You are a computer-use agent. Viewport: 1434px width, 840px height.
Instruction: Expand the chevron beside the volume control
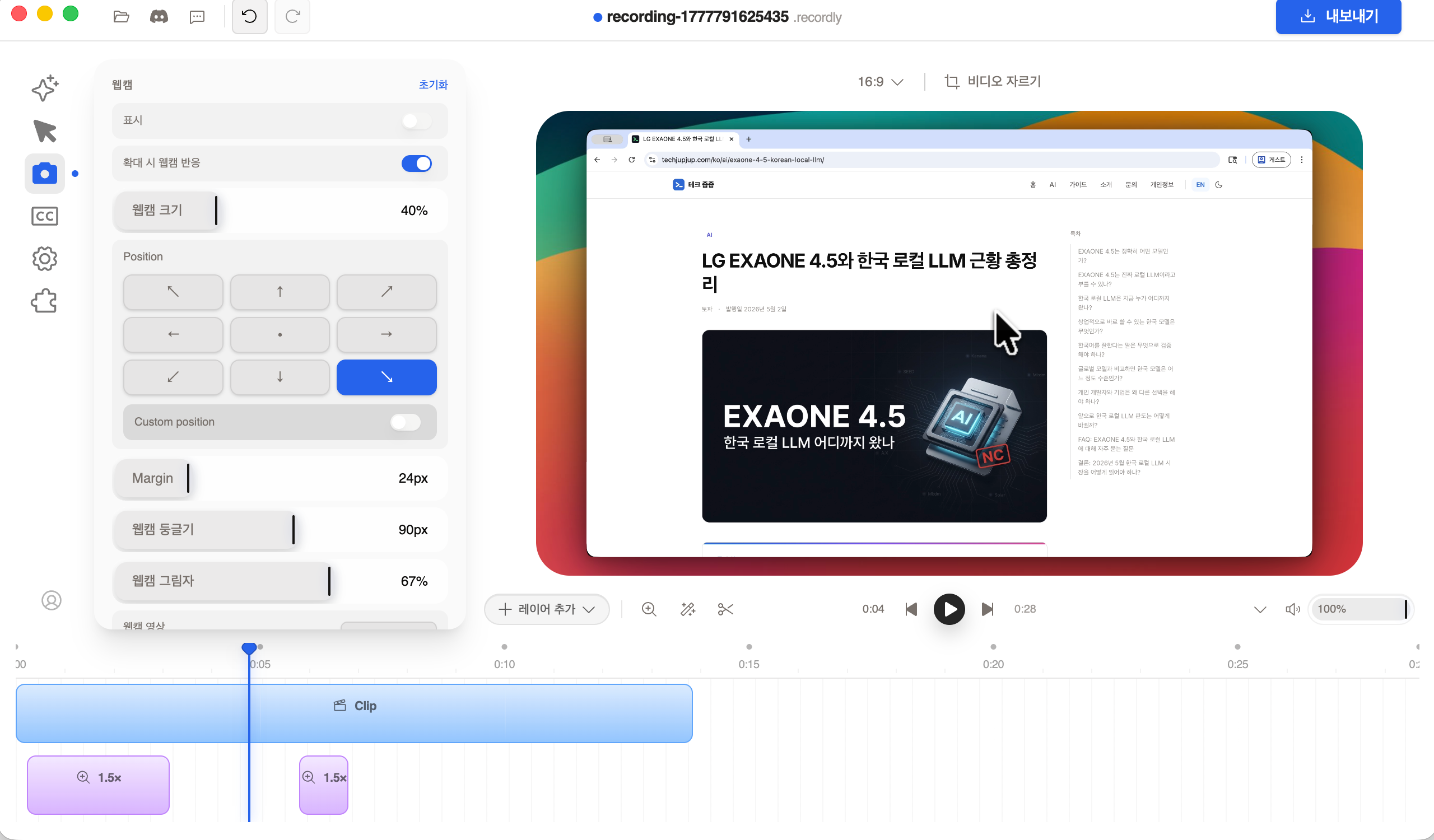coord(1260,610)
